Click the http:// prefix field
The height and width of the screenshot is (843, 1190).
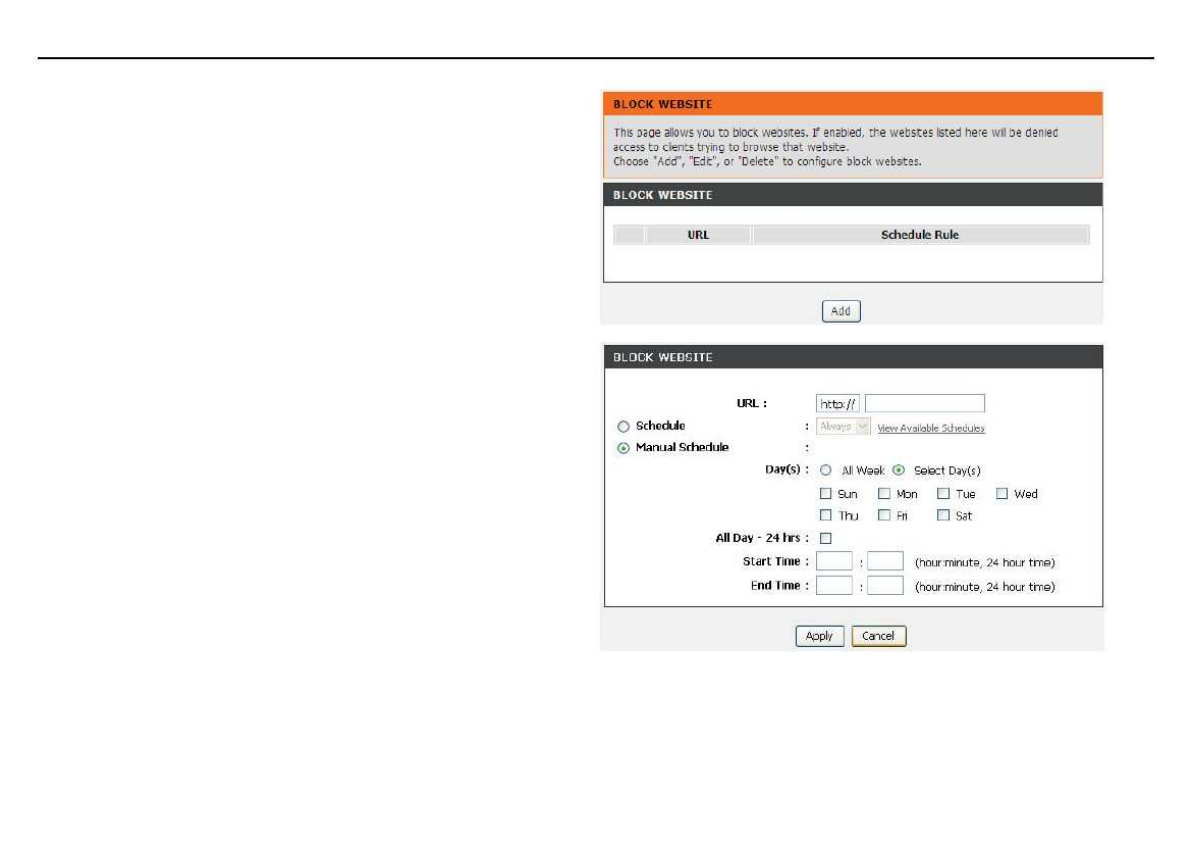point(837,404)
